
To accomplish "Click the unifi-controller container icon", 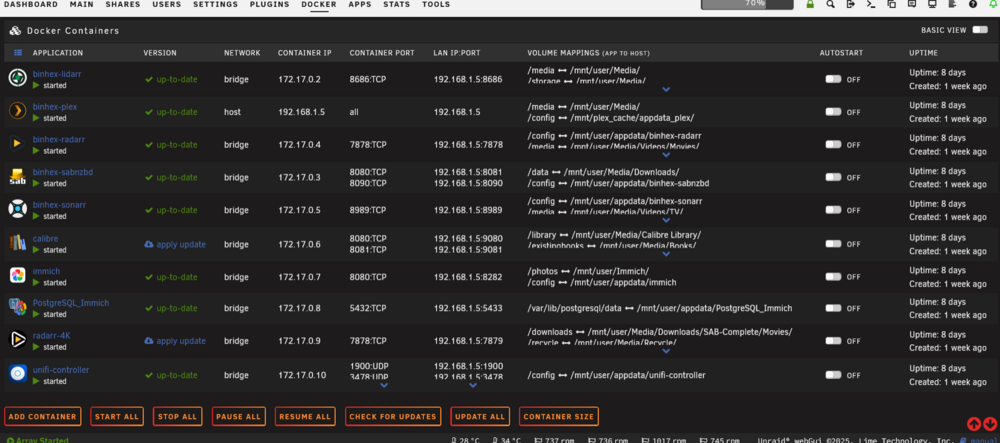I will click(x=17, y=374).
